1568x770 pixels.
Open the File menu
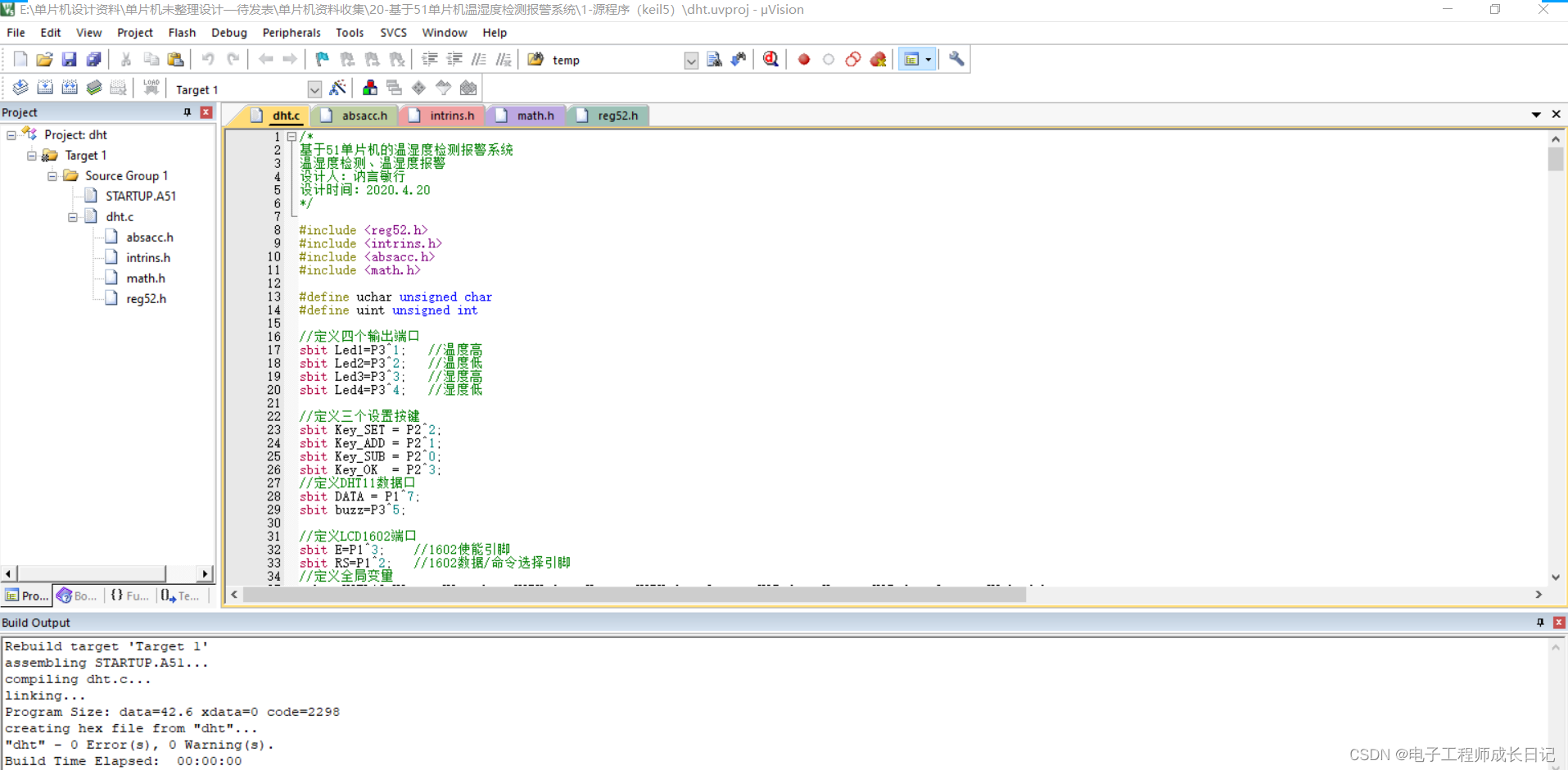click(x=16, y=33)
